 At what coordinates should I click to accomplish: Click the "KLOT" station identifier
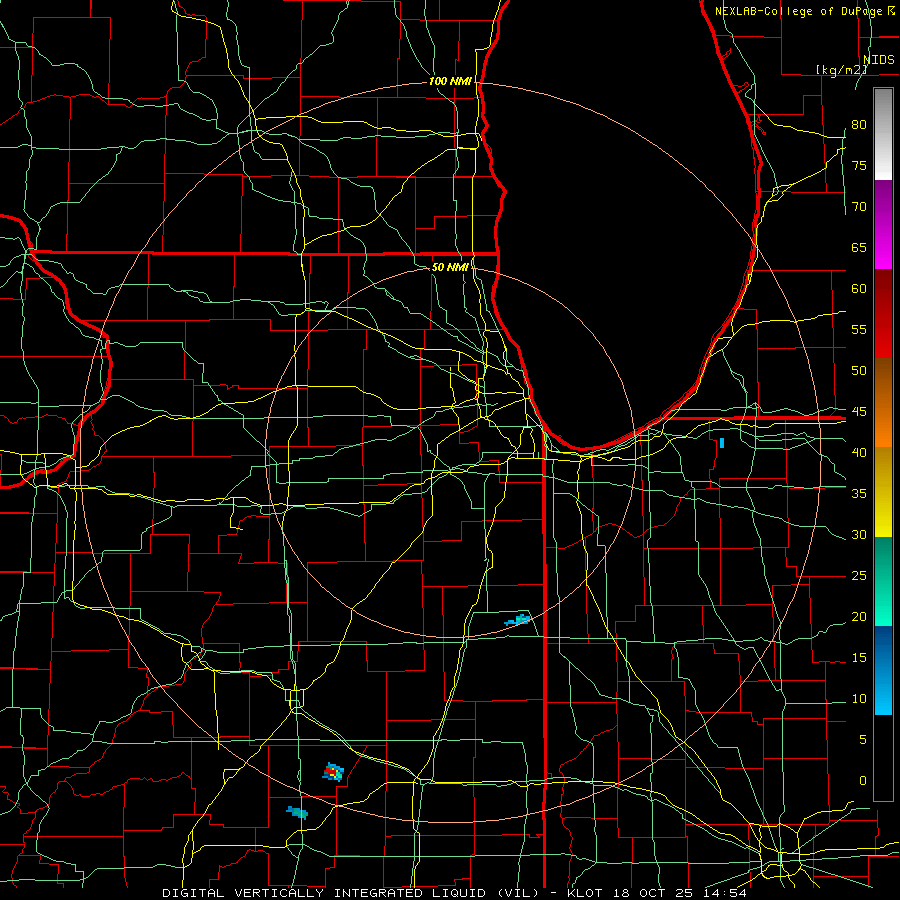585,893
